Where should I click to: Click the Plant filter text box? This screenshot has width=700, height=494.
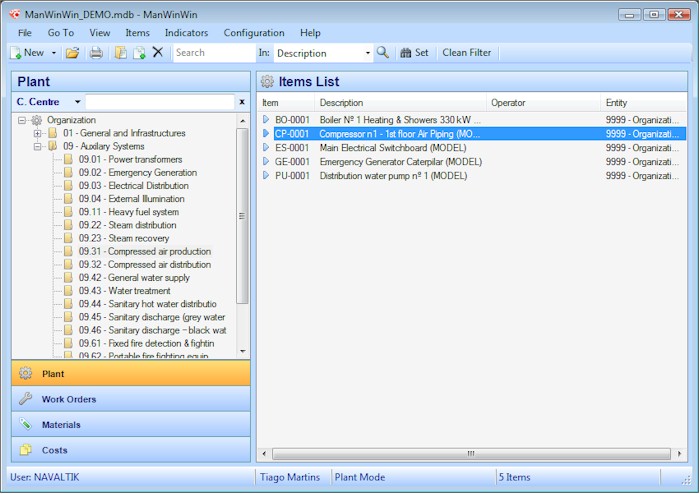159,102
